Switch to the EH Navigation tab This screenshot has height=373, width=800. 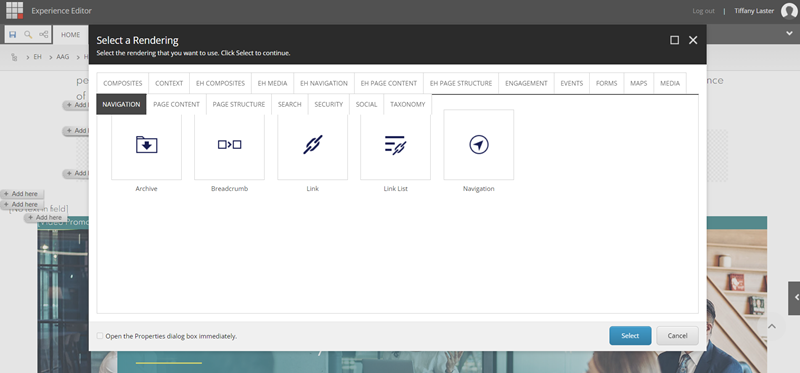[x=324, y=83]
